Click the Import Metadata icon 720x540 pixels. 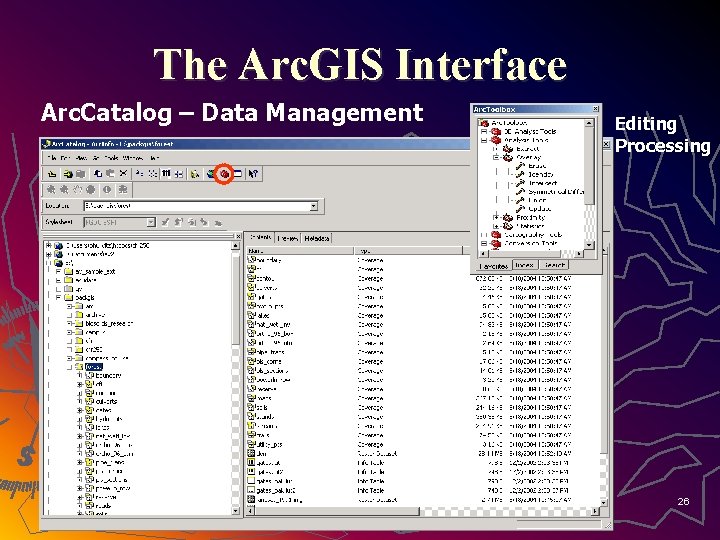(x=204, y=222)
